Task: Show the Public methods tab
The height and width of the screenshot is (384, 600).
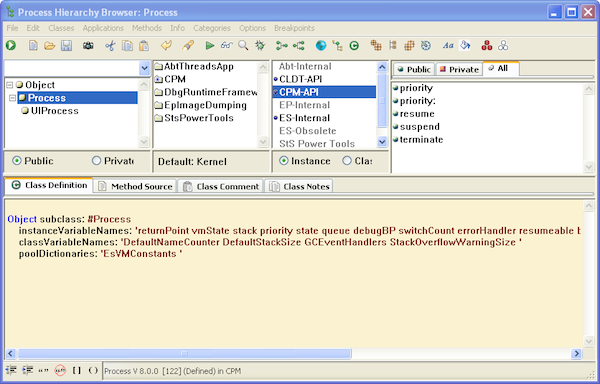Action: click(x=414, y=69)
